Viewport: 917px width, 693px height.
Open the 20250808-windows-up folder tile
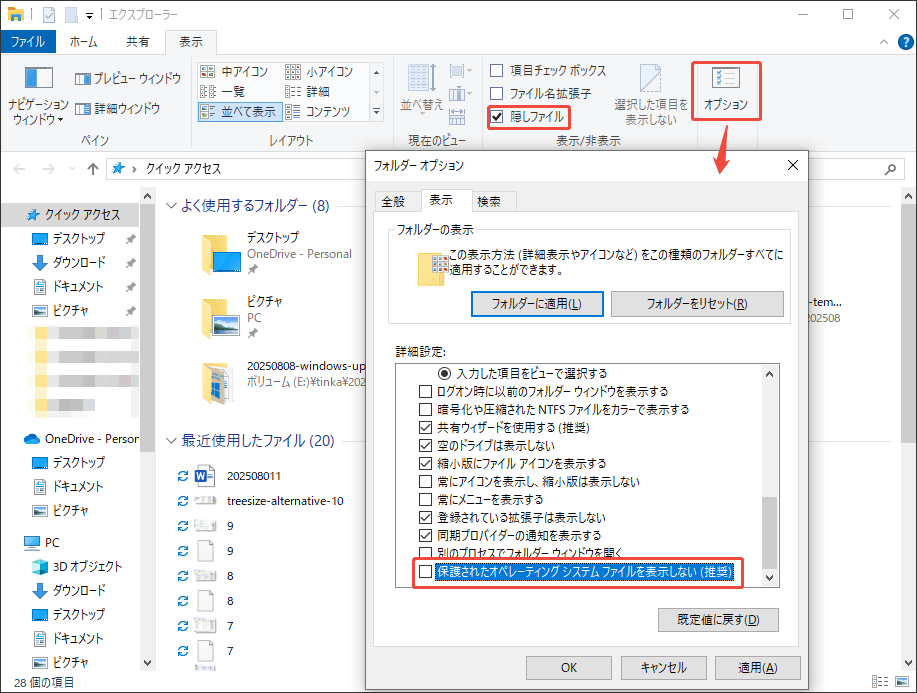coord(283,382)
